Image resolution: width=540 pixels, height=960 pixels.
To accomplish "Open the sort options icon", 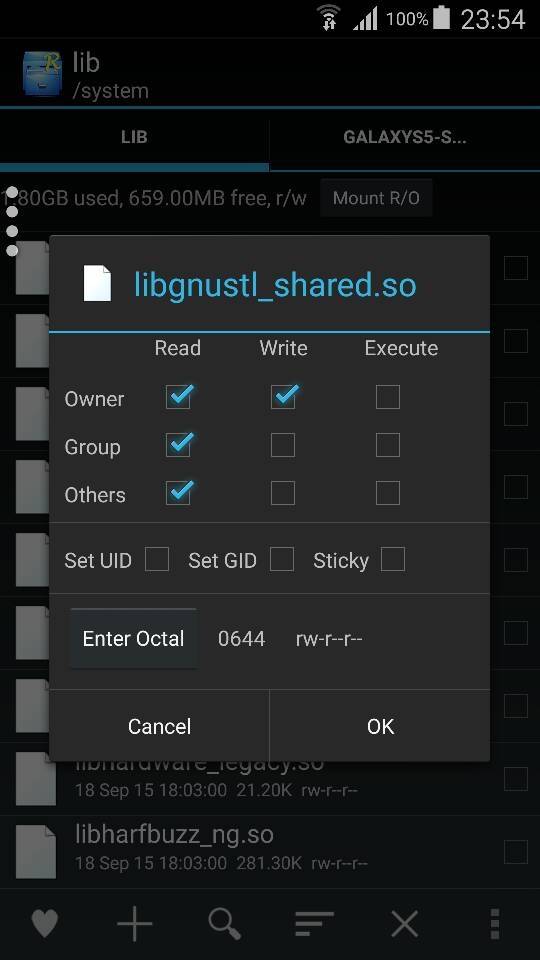I will click(314, 923).
